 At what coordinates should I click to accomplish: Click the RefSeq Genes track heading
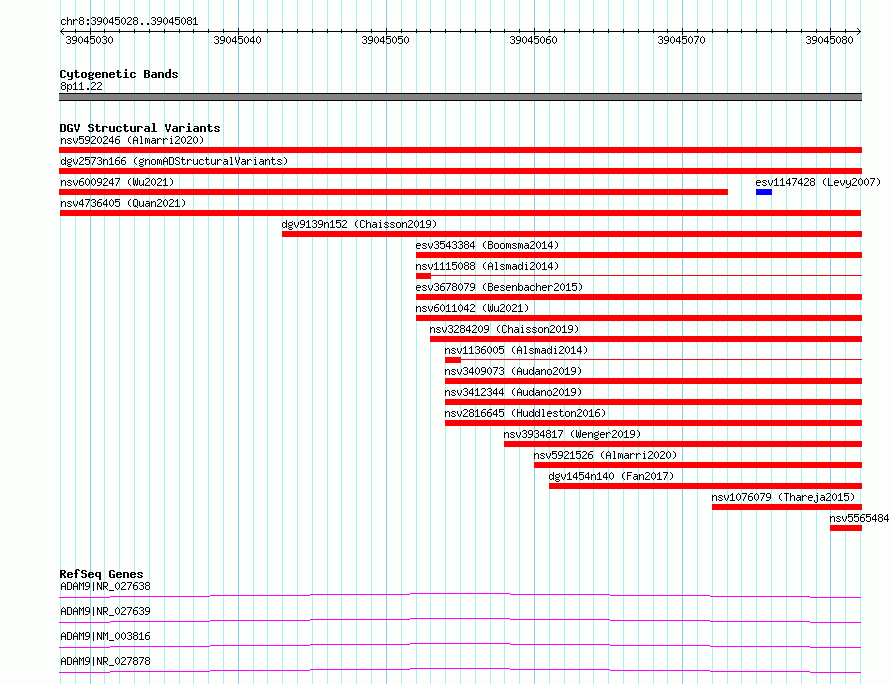click(x=101, y=574)
